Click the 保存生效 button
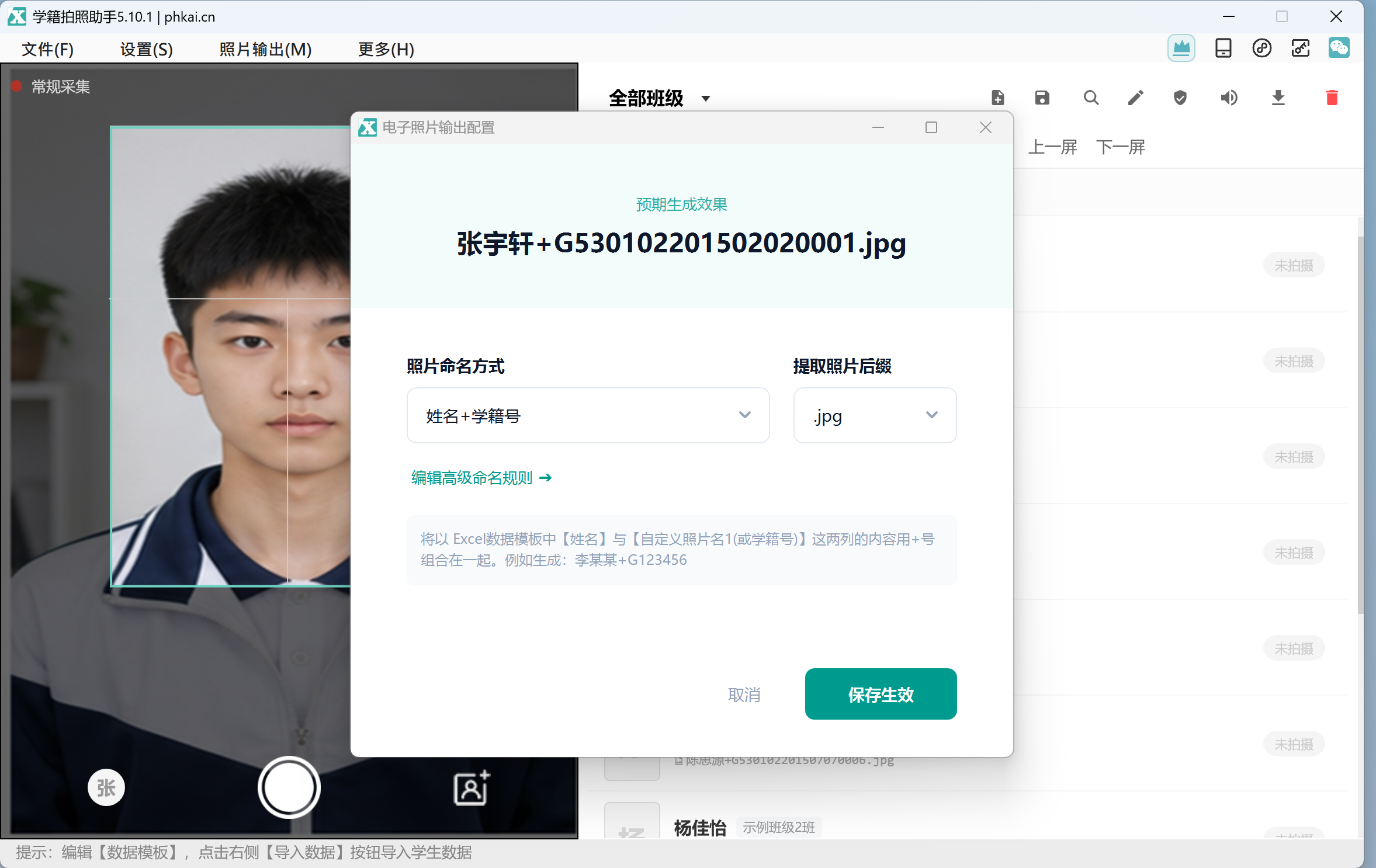 (881, 694)
